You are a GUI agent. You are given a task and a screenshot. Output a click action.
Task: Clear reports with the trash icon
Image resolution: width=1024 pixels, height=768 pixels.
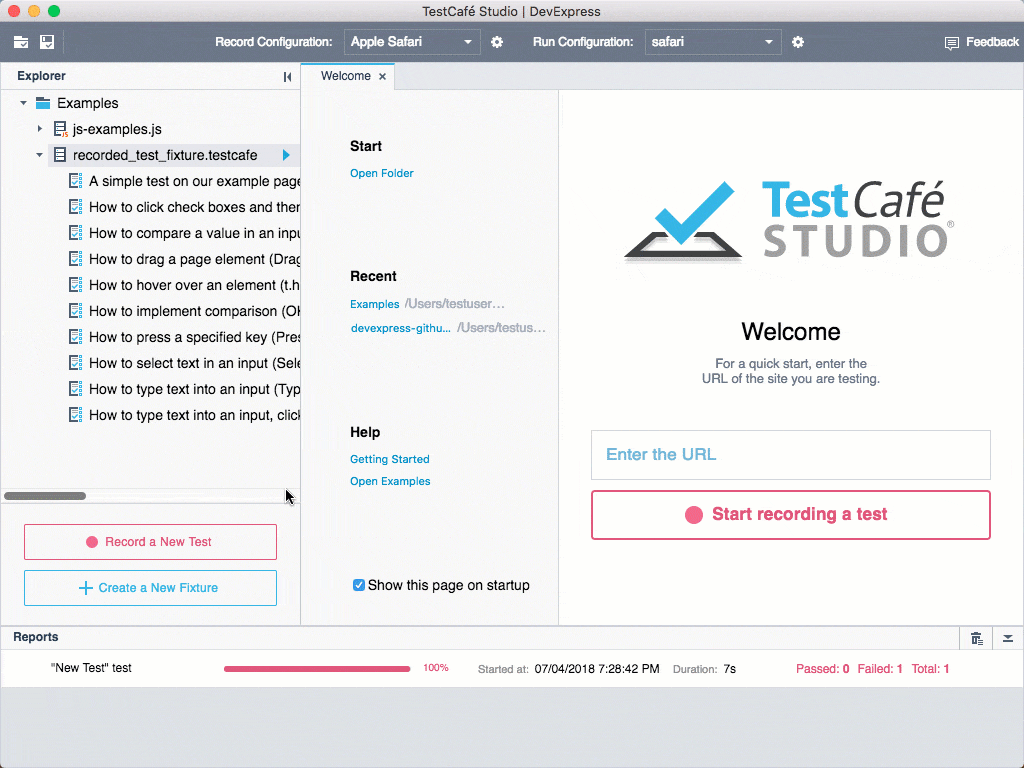tap(977, 638)
